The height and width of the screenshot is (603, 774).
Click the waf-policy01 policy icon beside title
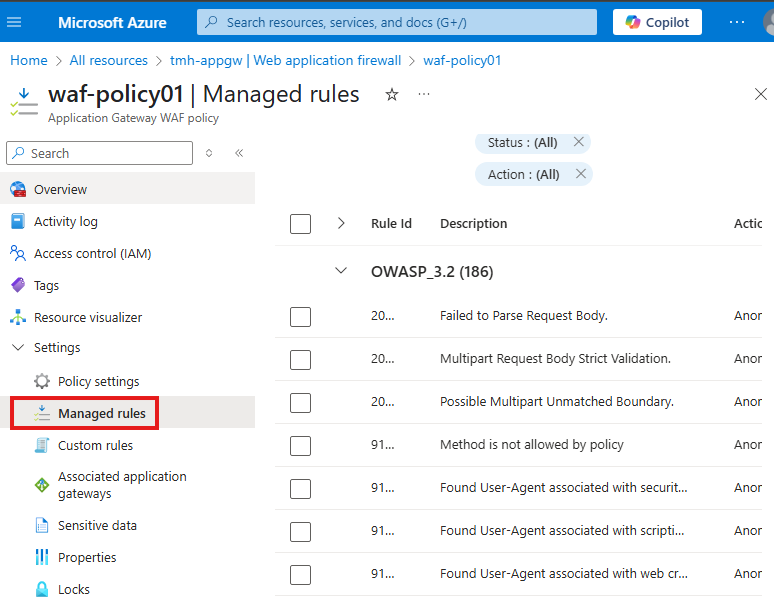coord(24,102)
